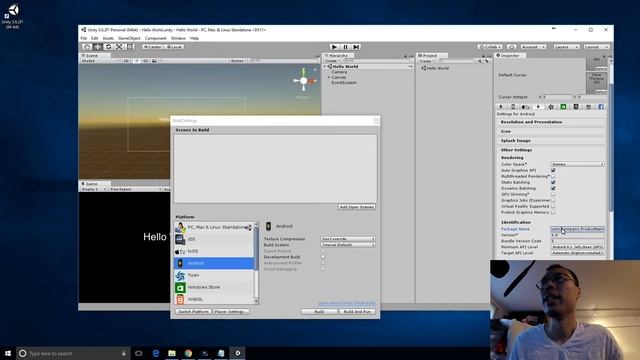The width and height of the screenshot is (640, 360).
Task: Toggle Graphics Jobs (Experimental) checkbox
Action: click(553, 200)
